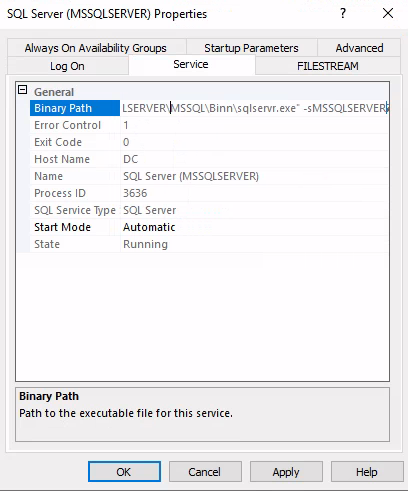Select the Process ID row

coord(209,193)
